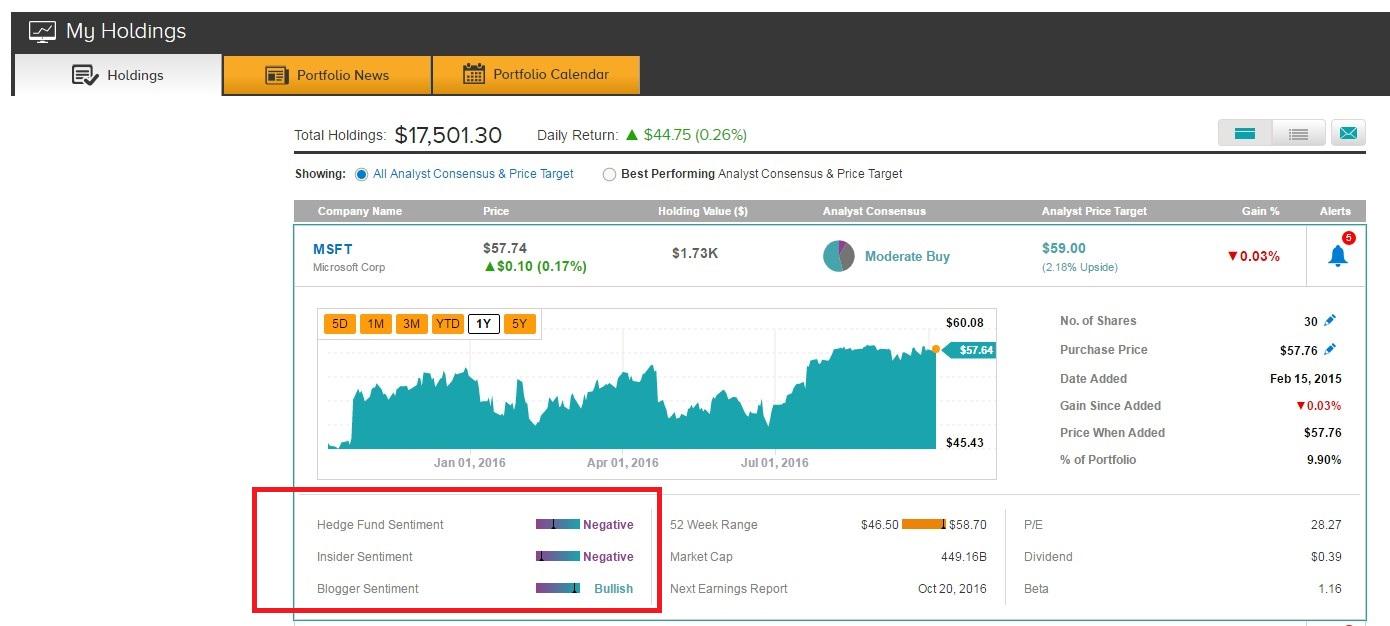Click the Negative hedge fund sentiment label

pos(608,524)
